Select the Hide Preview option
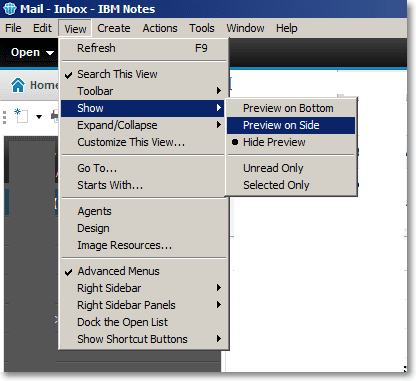Image resolution: width=416 pixels, height=381 pixels. click(291, 142)
